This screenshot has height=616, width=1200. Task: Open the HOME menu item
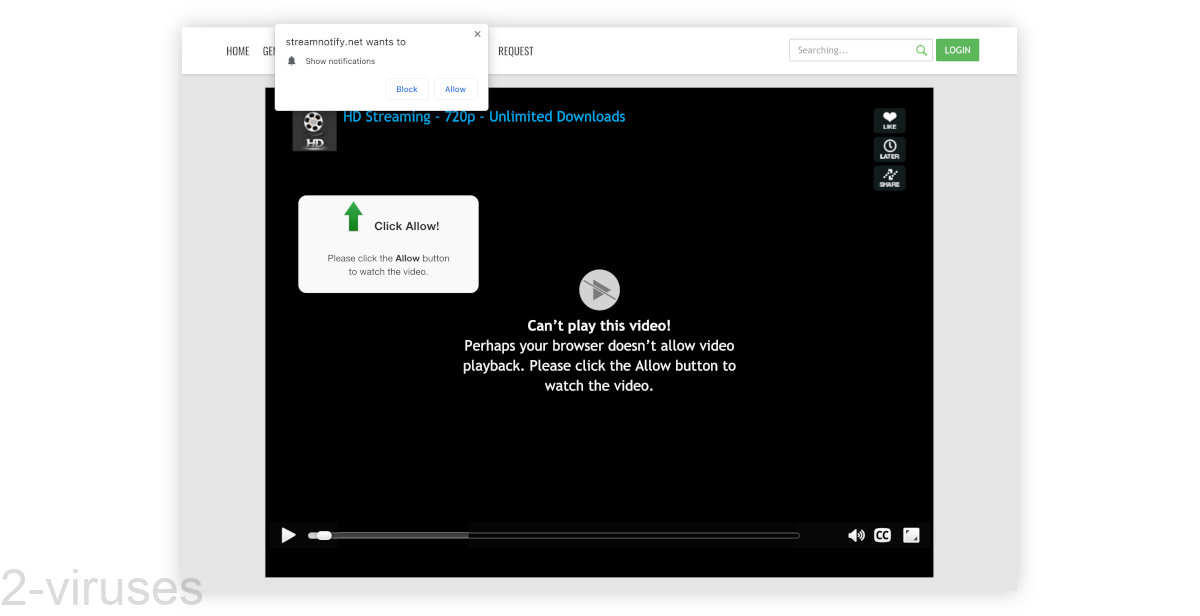coord(237,51)
